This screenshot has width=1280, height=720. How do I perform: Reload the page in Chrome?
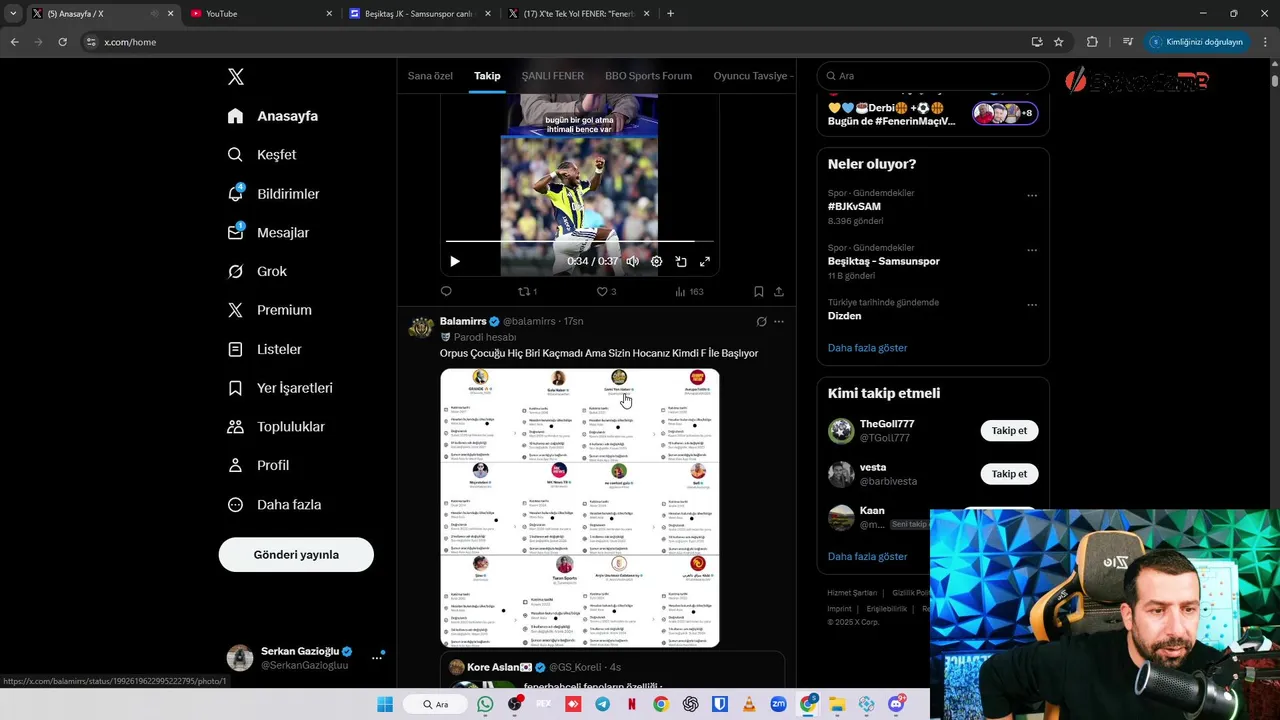coord(62,42)
